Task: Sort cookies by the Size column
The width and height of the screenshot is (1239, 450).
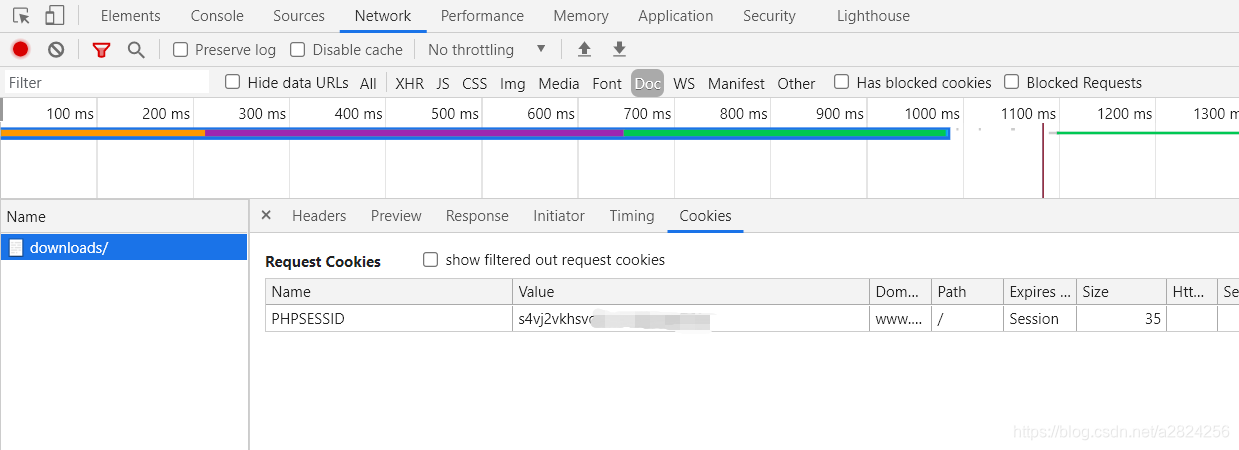Action: [1121, 291]
